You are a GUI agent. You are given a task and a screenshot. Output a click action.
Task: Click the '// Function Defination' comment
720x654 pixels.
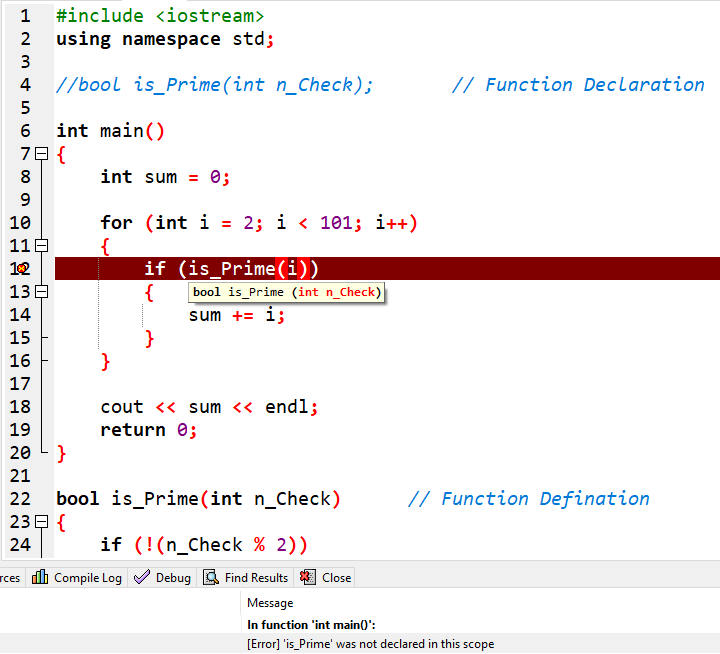tap(529, 499)
